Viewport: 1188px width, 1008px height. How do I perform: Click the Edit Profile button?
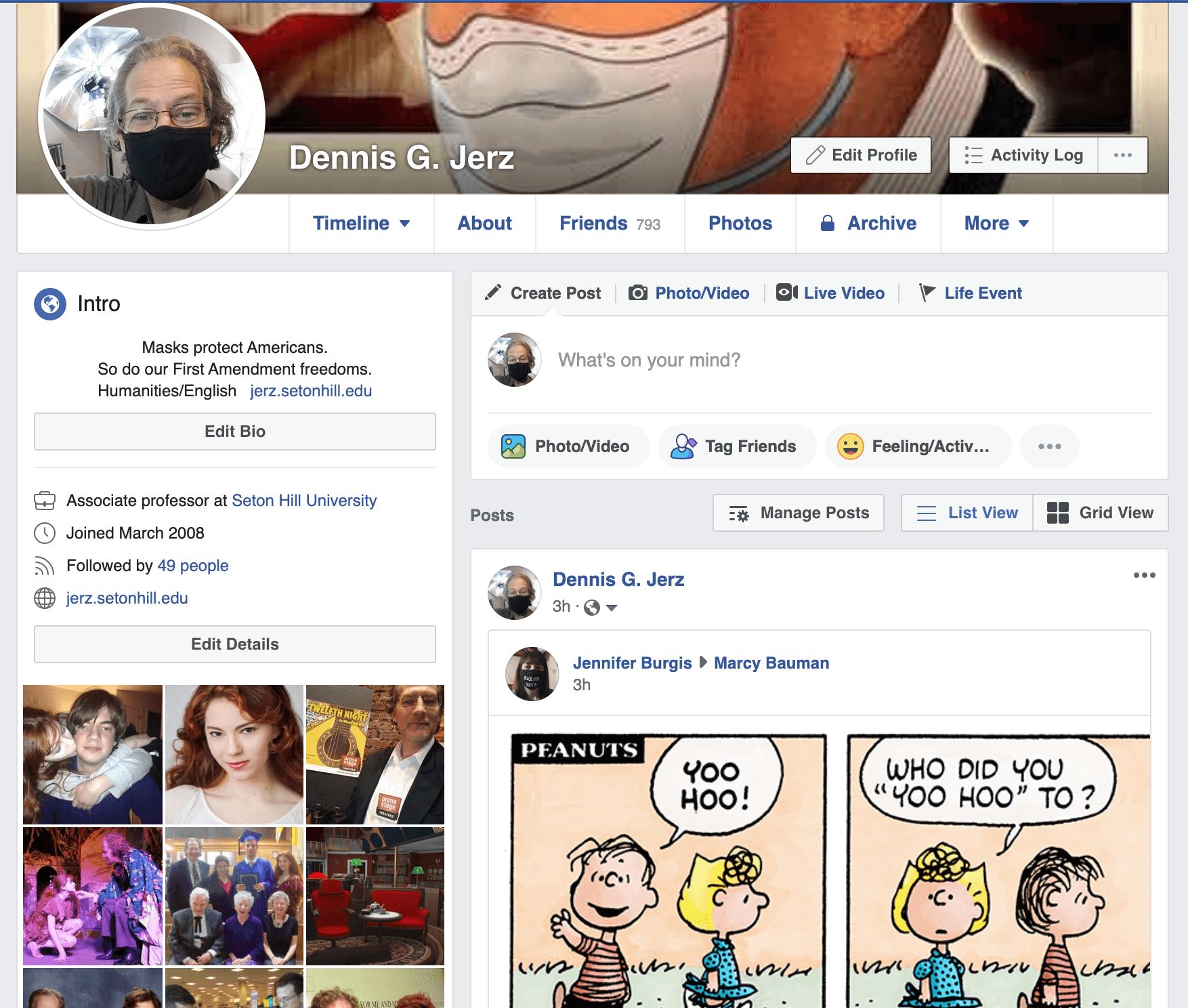coord(861,155)
